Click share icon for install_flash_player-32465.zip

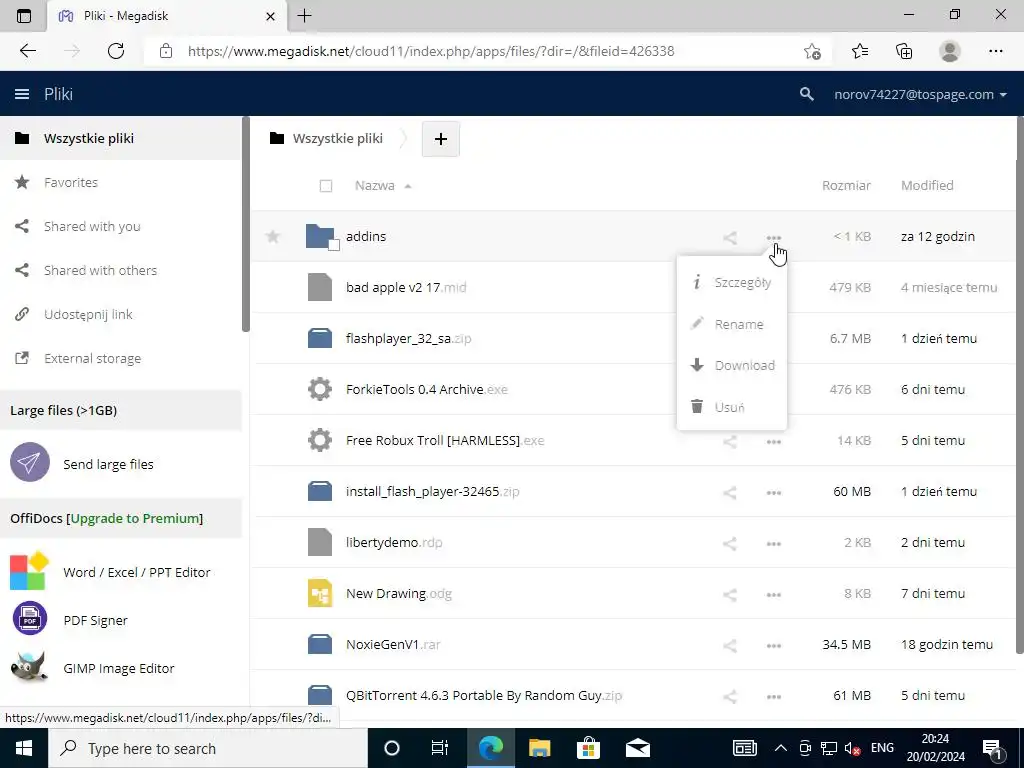pos(730,492)
